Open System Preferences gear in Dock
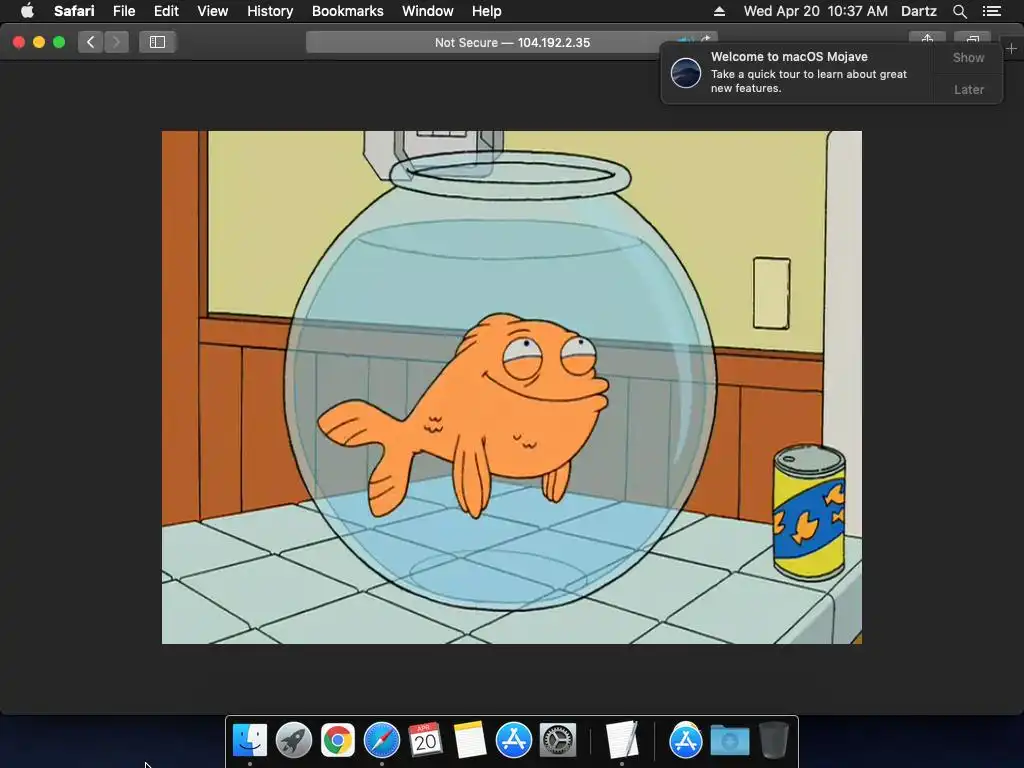Screen dimensions: 1024x768 [558, 741]
